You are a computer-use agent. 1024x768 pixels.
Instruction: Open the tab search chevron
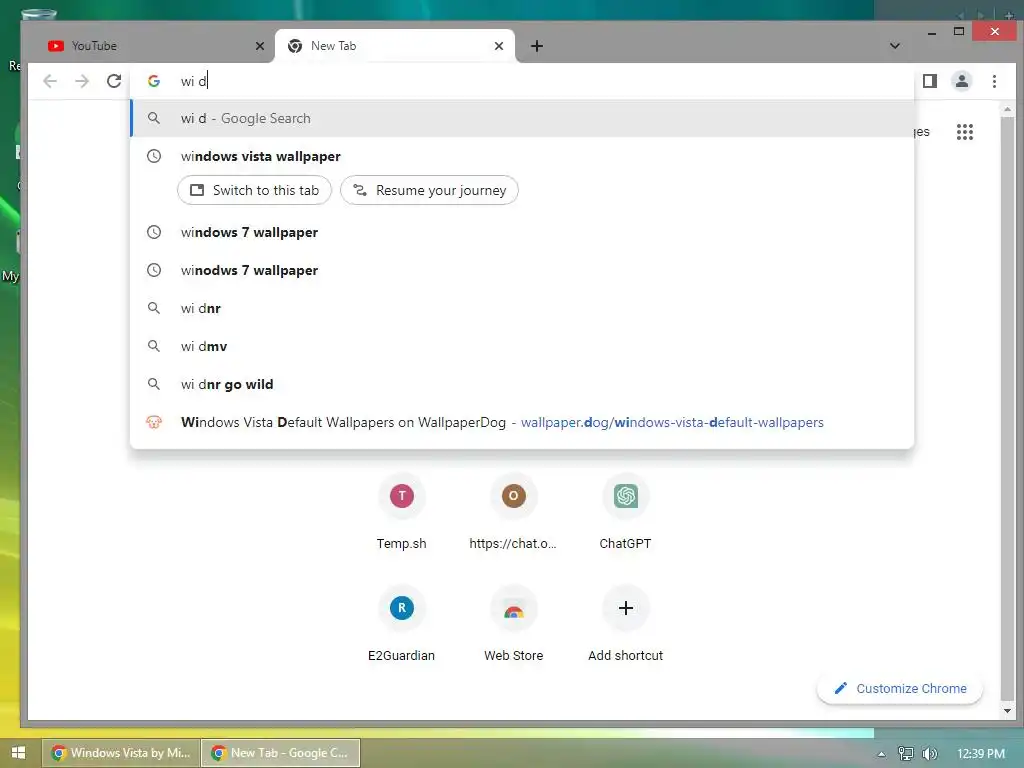[895, 46]
